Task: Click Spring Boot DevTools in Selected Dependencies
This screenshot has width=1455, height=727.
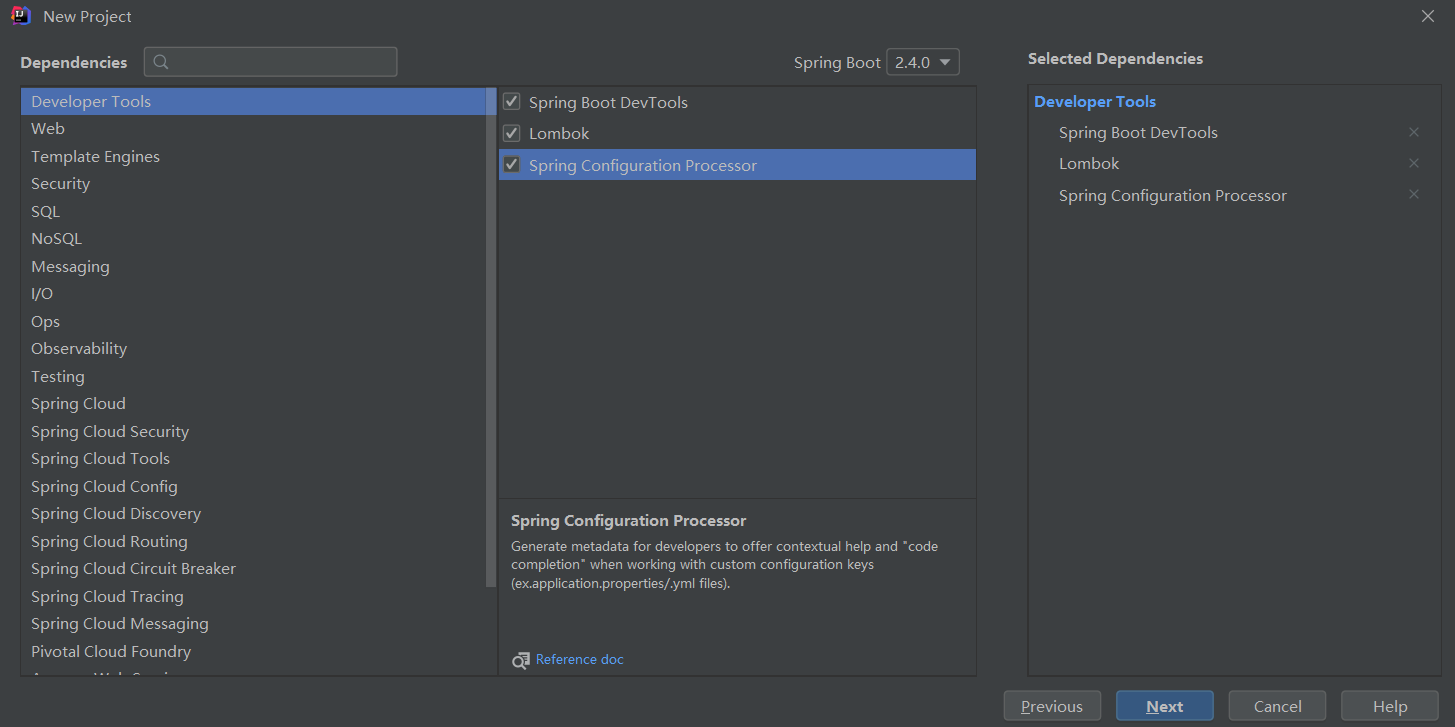Action: 1138,132
